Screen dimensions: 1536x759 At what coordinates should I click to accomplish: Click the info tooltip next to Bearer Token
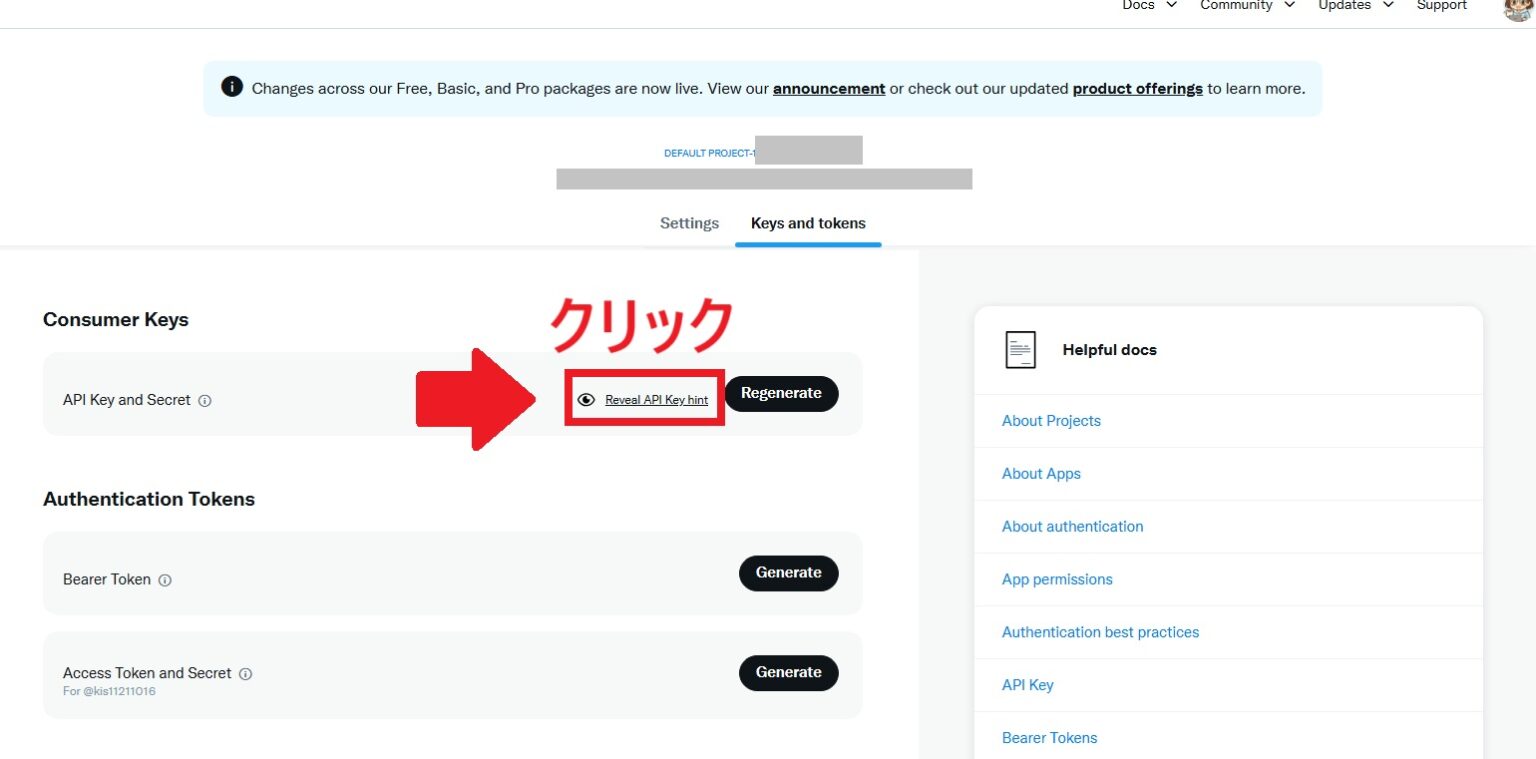click(165, 580)
